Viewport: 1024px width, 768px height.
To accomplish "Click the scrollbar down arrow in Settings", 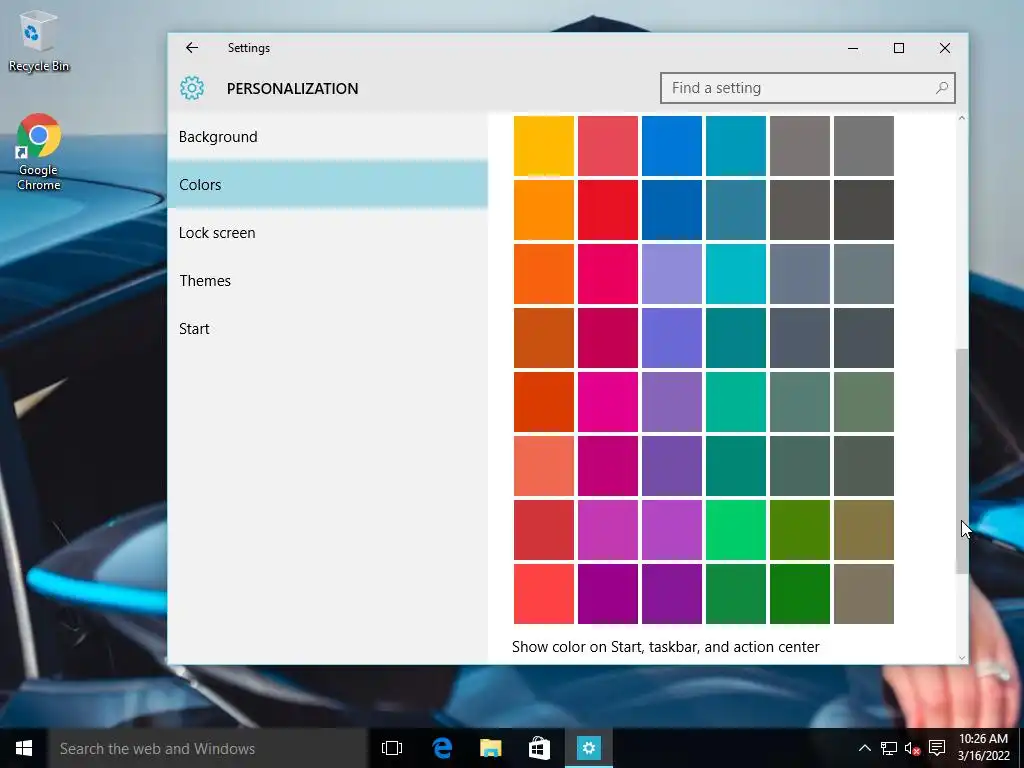I will point(961,658).
